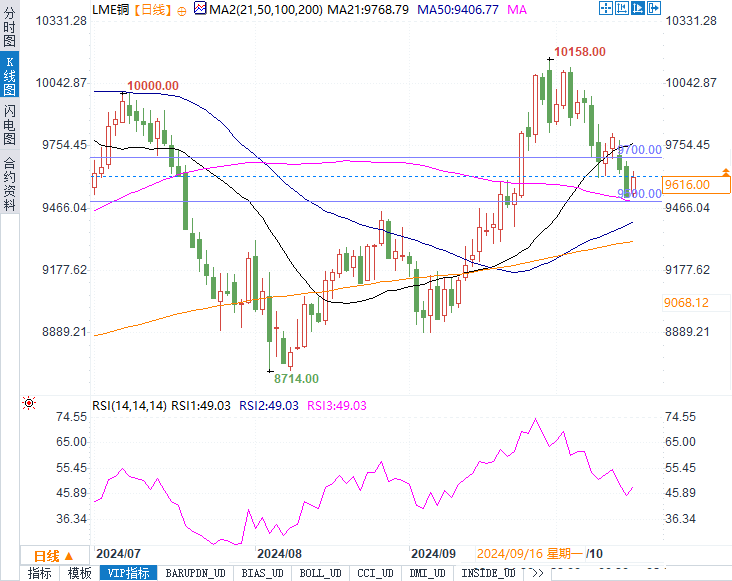732x581 pixels.
Task: Click the second icon in top-right toolbar
Action: [x=622, y=9]
